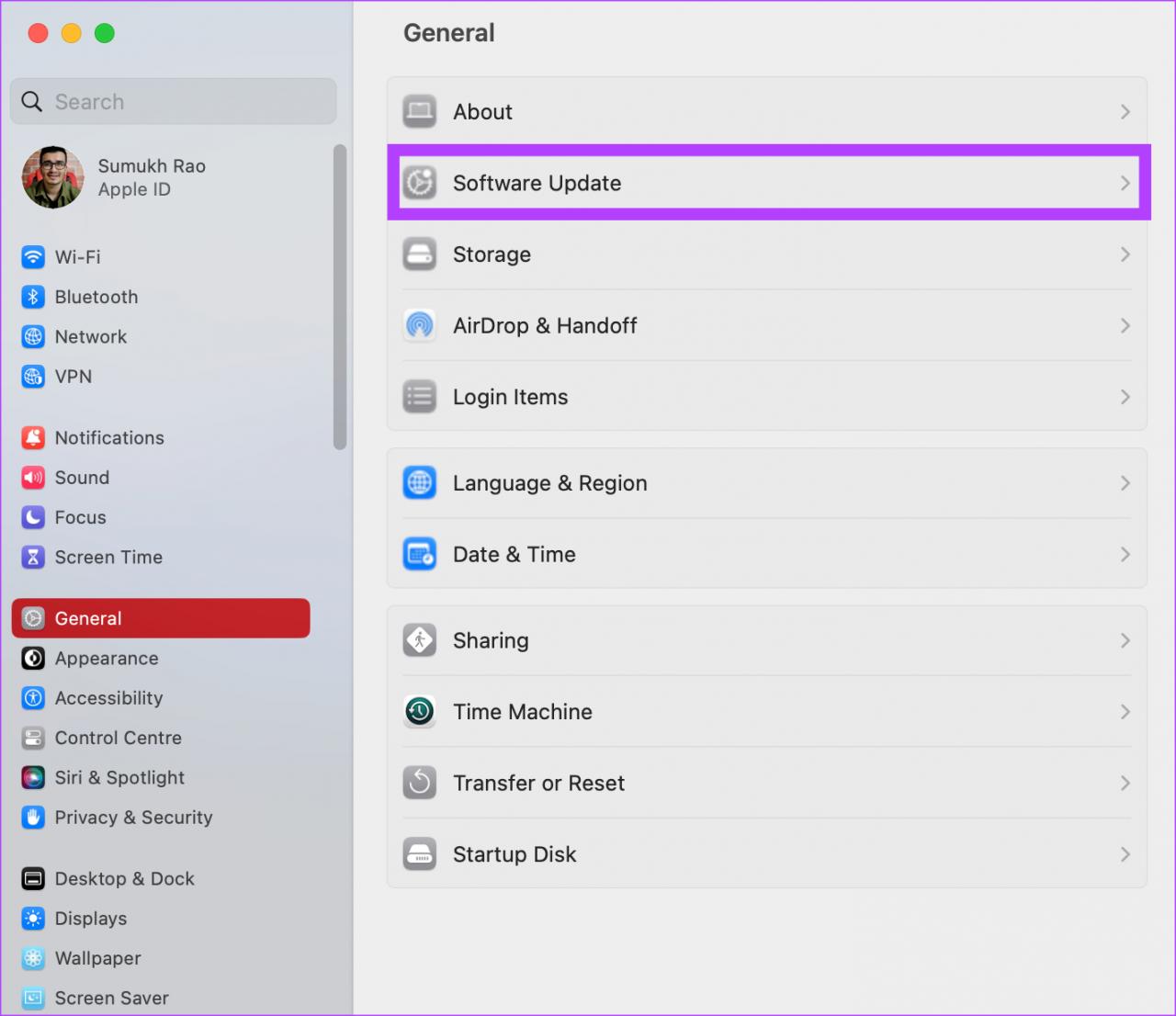The width and height of the screenshot is (1176, 1016).
Task: Click the Siri & Spotlight icon
Action: [x=33, y=778]
